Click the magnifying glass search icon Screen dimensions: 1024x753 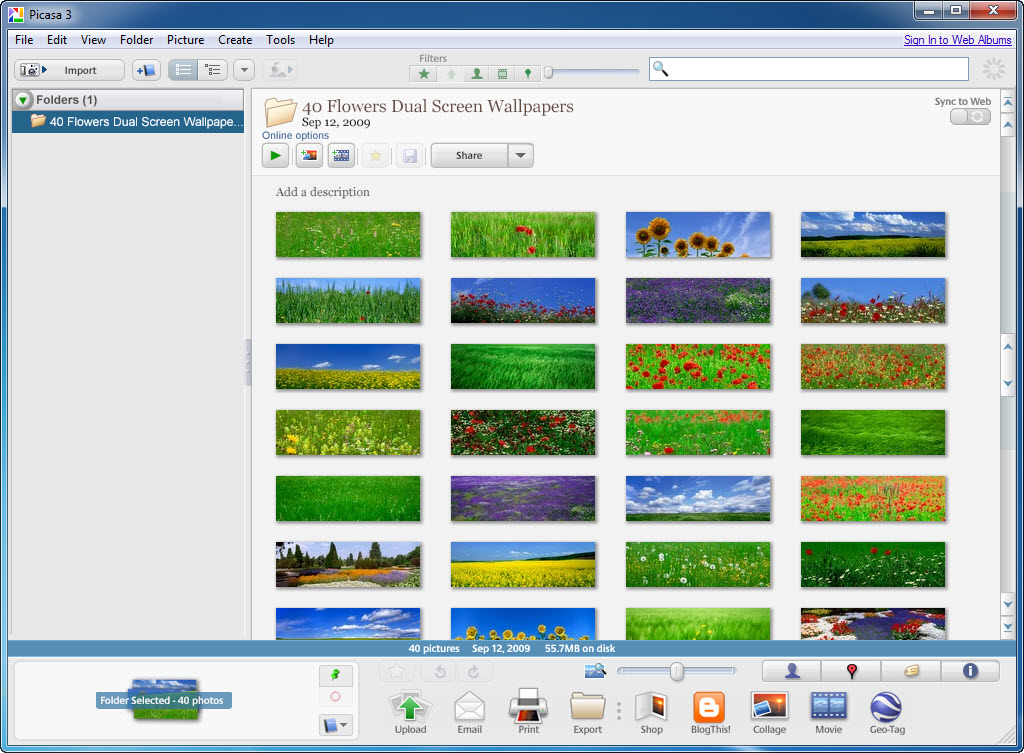tap(660, 69)
